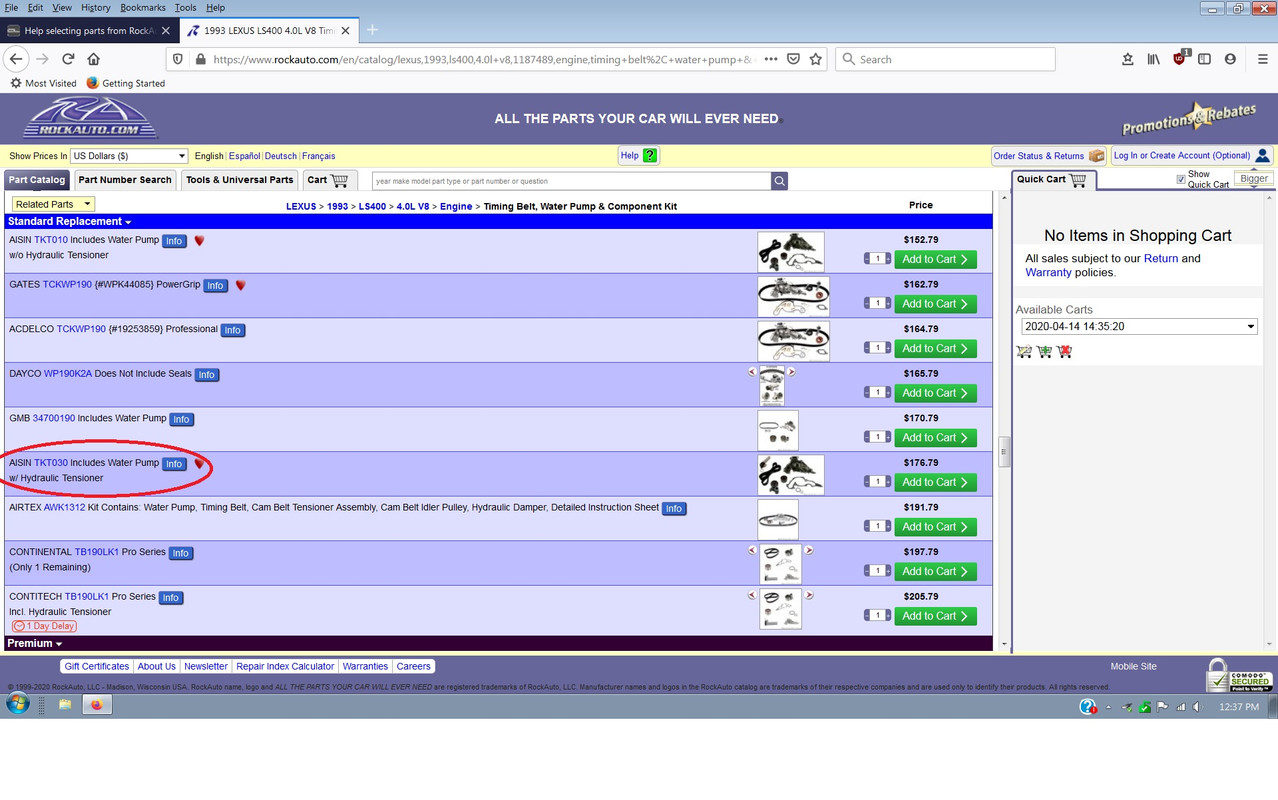Open the Related Parts dropdown
The height and width of the screenshot is (800, 1278).
click(x=53, y=204)
